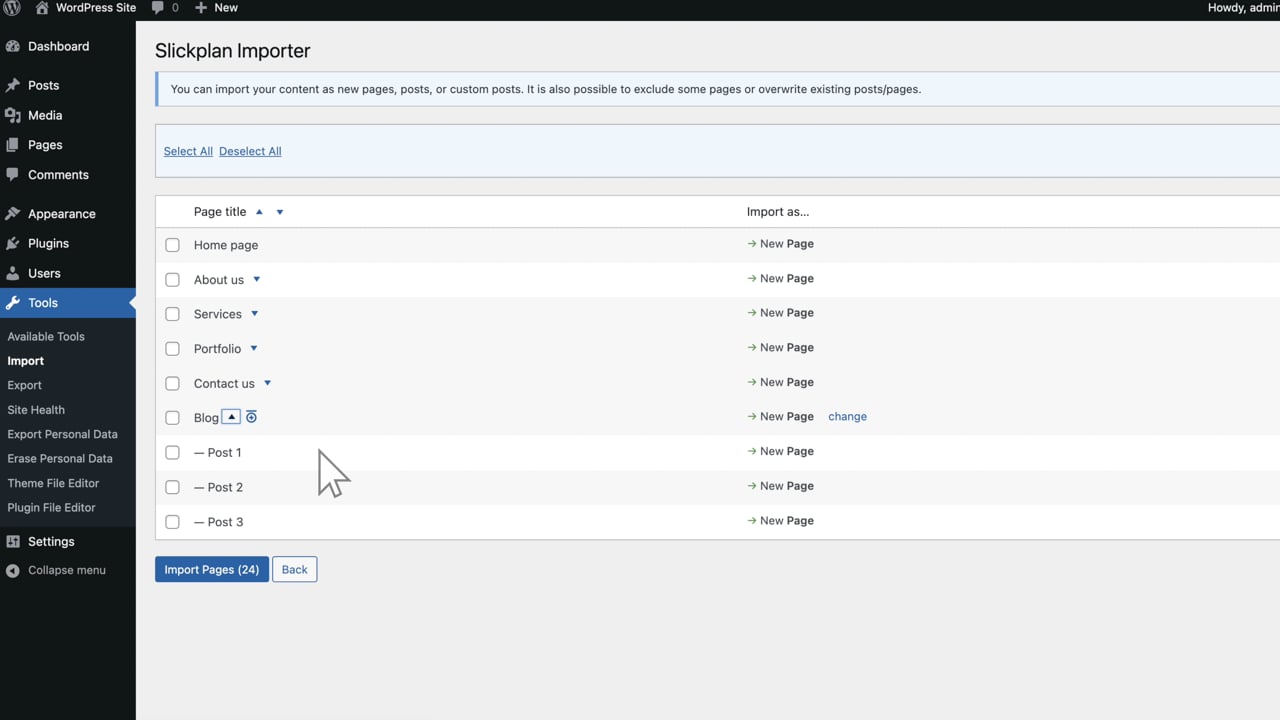Open the Export submenu item
This screenshot has height=720, width=1280.
click(x=25, y=385)
